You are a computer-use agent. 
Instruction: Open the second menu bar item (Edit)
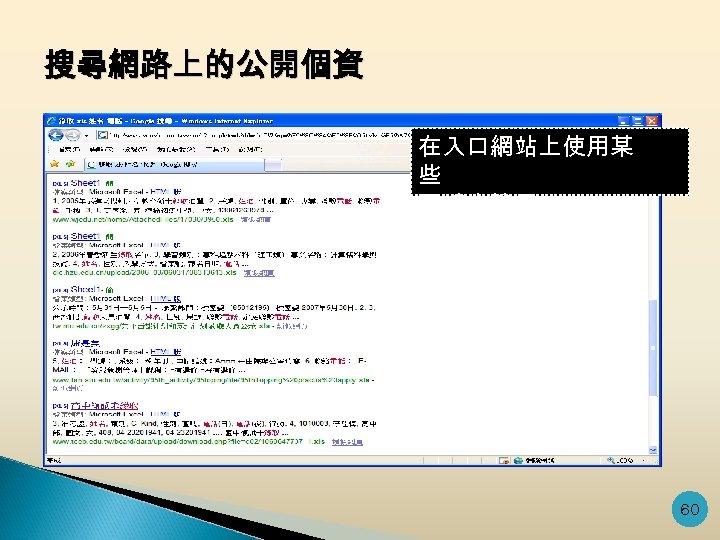[101, 149]
